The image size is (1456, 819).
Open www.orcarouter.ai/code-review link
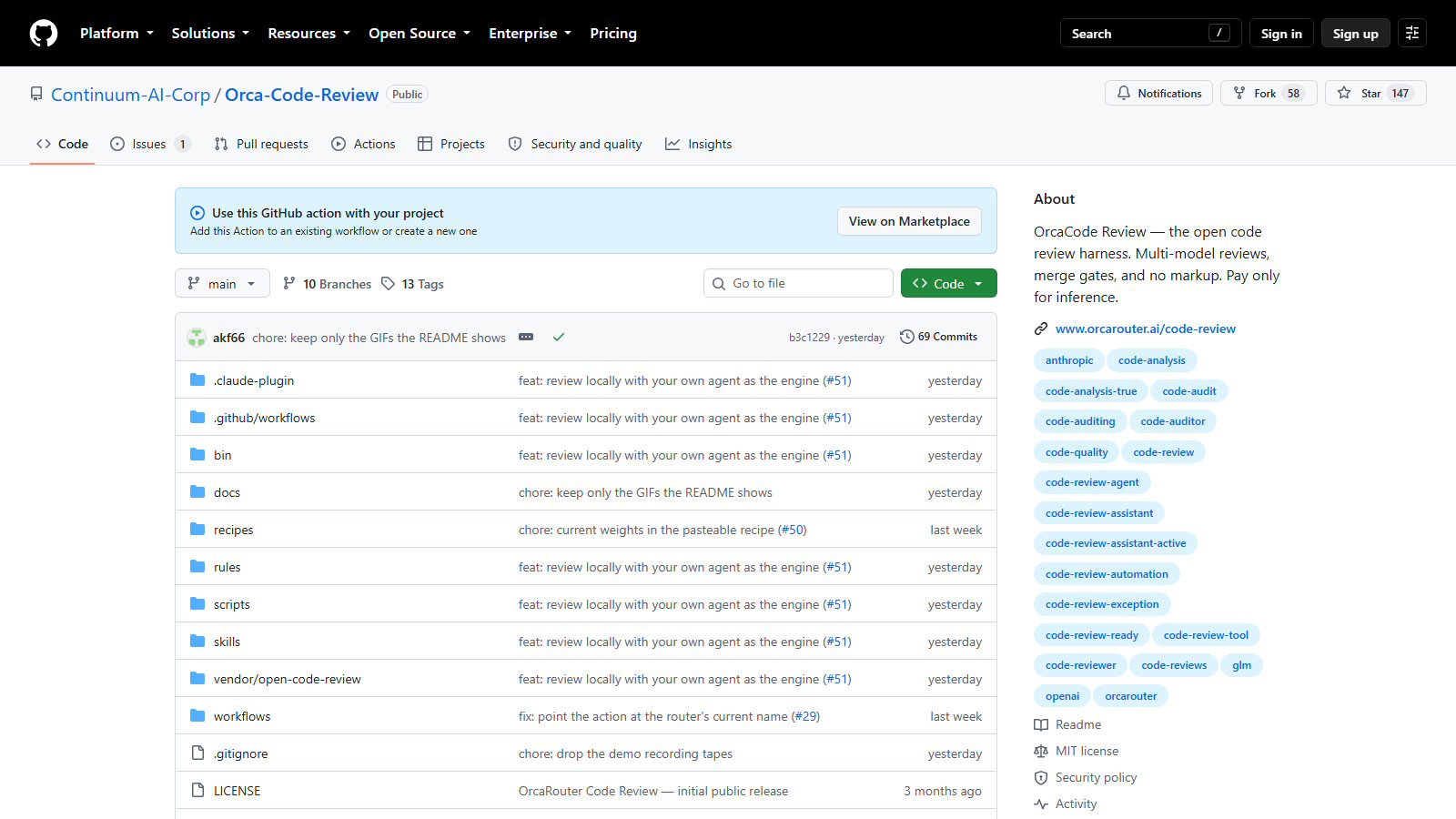[x=1146, y=329]
